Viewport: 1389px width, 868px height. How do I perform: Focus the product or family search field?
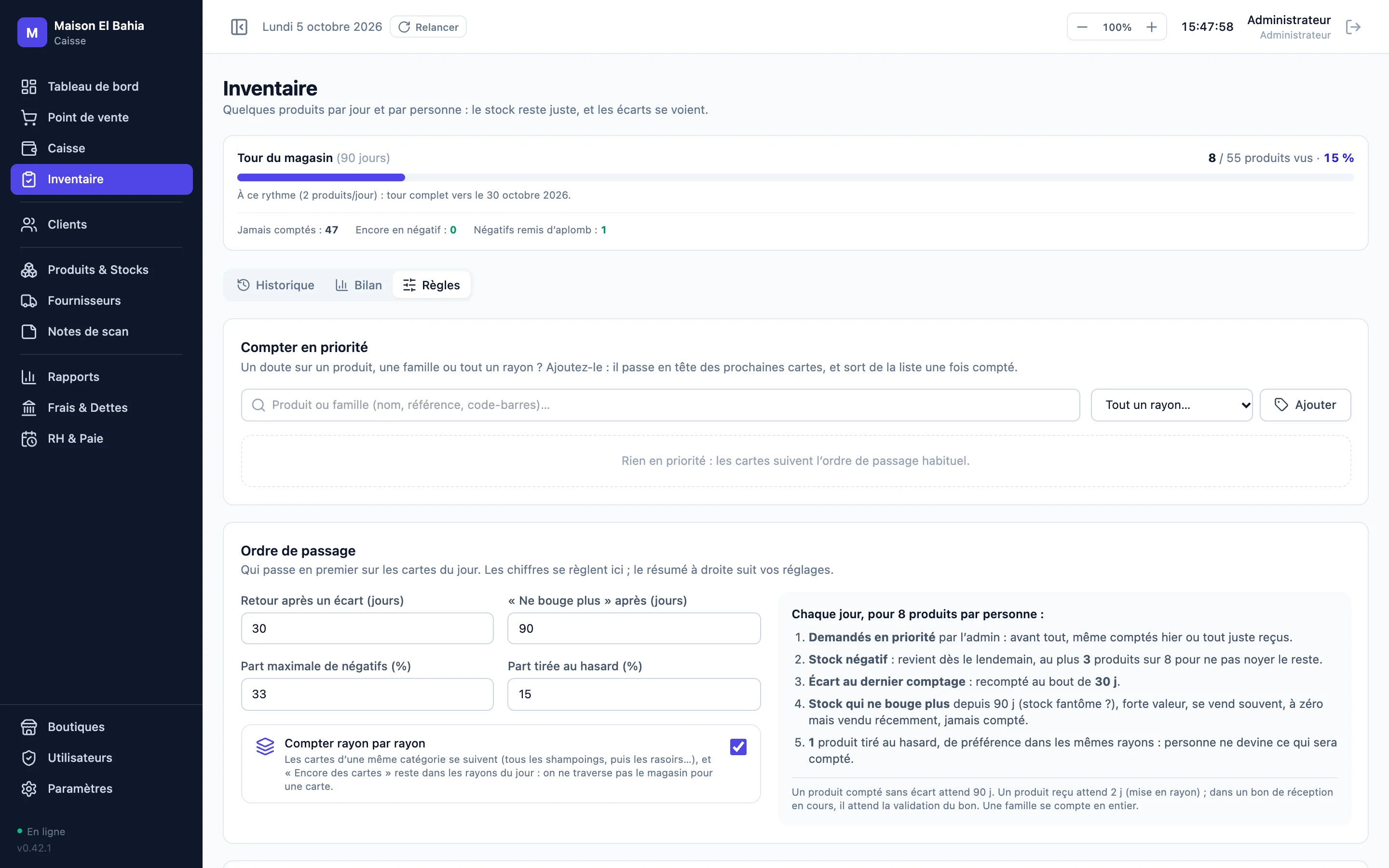[x=661, y=405]
